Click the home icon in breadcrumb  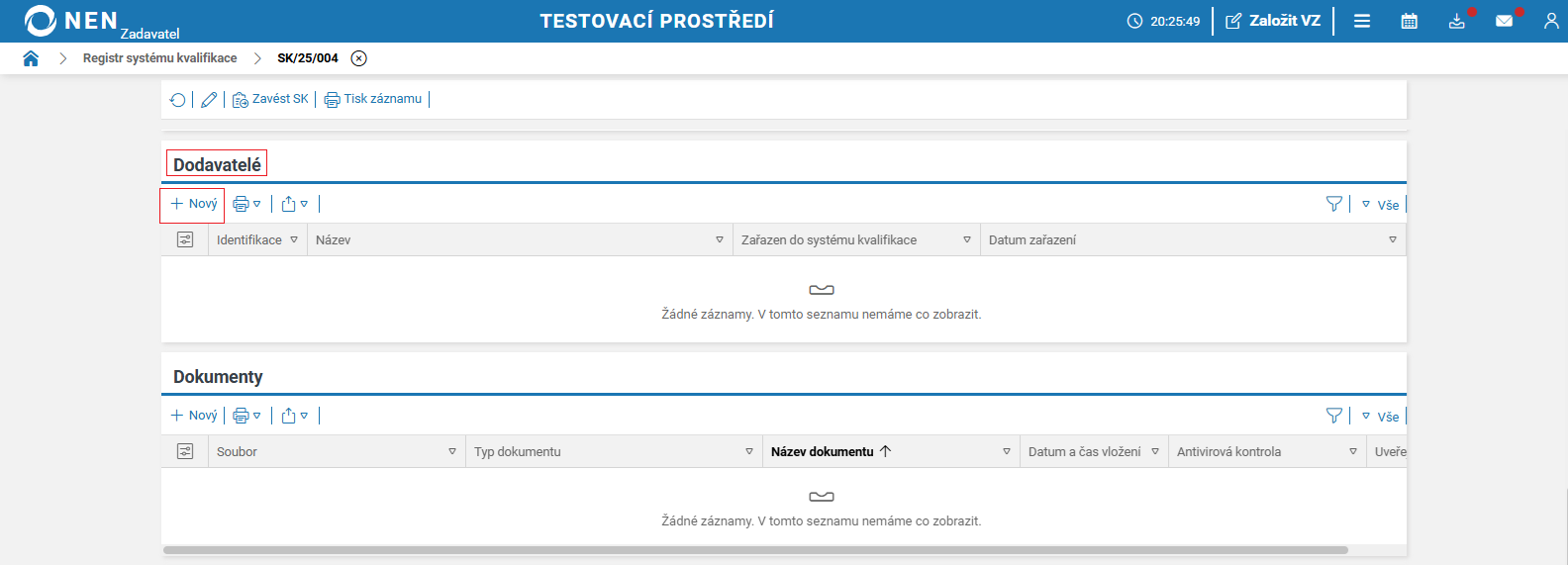coord(31,58)
